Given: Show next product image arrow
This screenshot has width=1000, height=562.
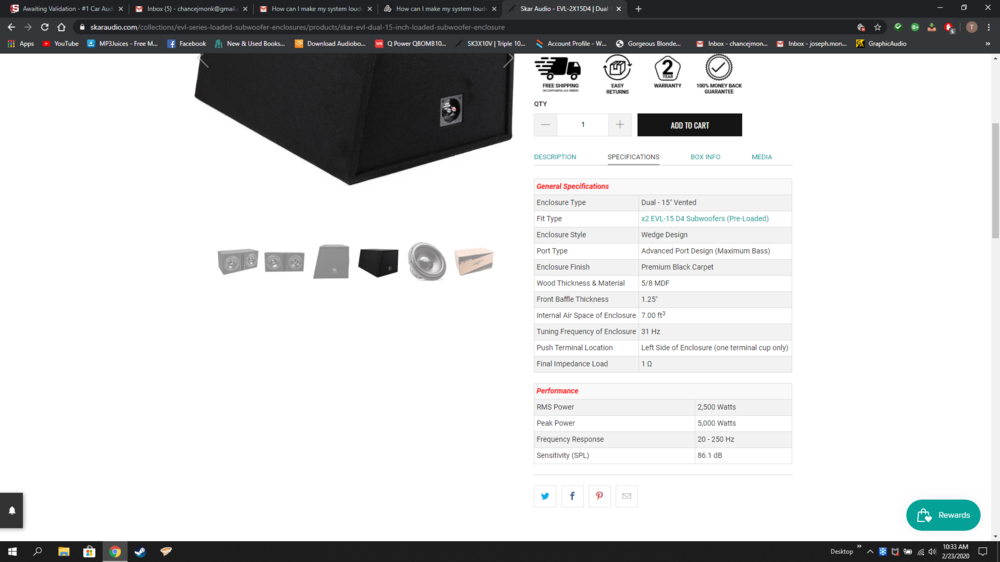Looking at the screenshot, I should (x=508, y=61).
